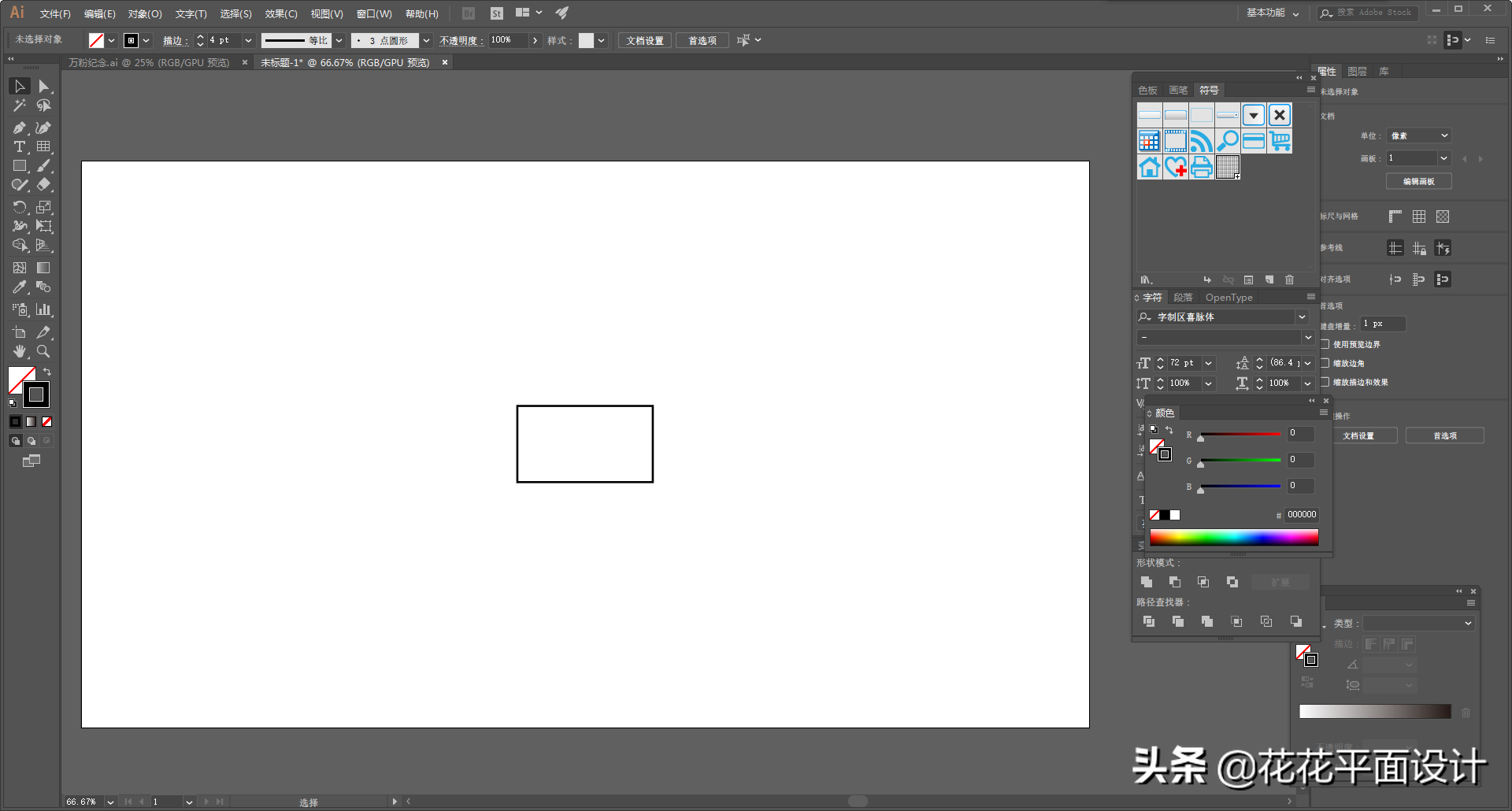Click the shopping cart symbol
This screenshot has width=1512, height=811.
click(x=1280, y=142)
